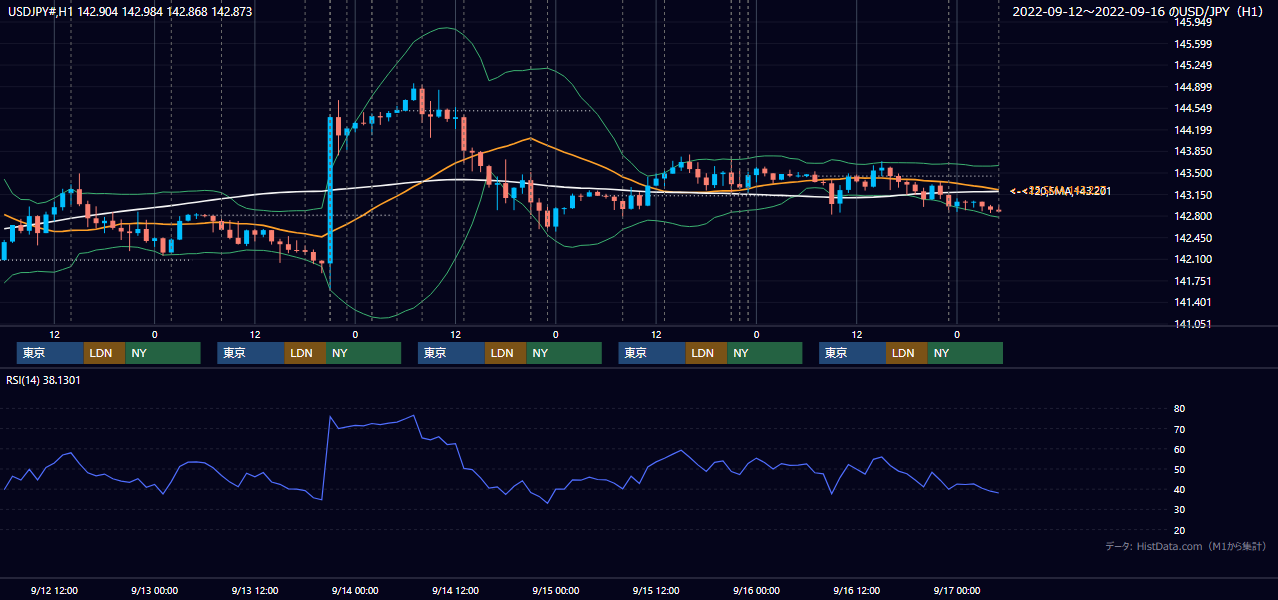Click the RSI scale value 20
The width and height of the screenshot is (1278, 600).
(1180, 530)
